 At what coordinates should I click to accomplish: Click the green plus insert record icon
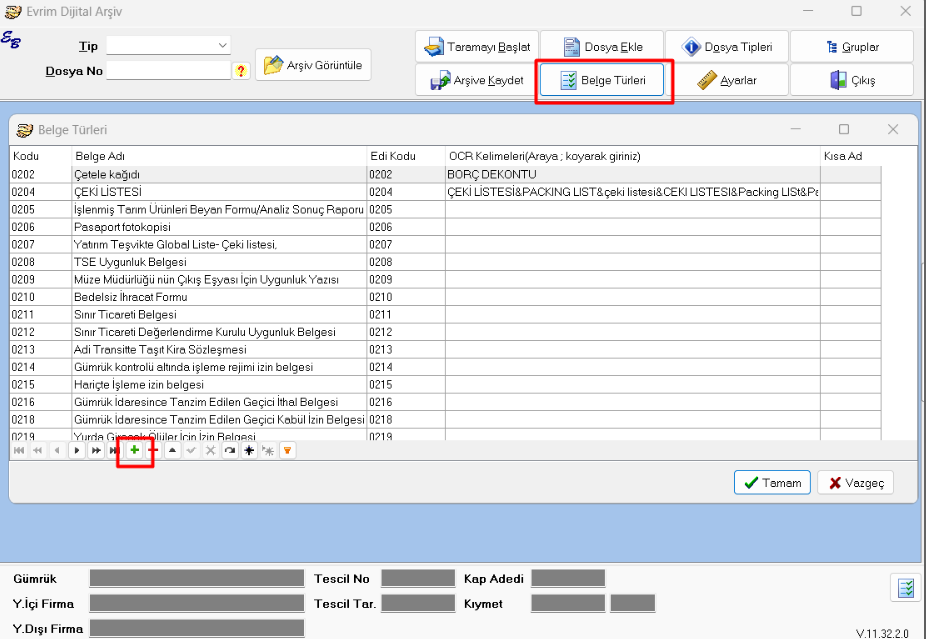tap(135, 451)
